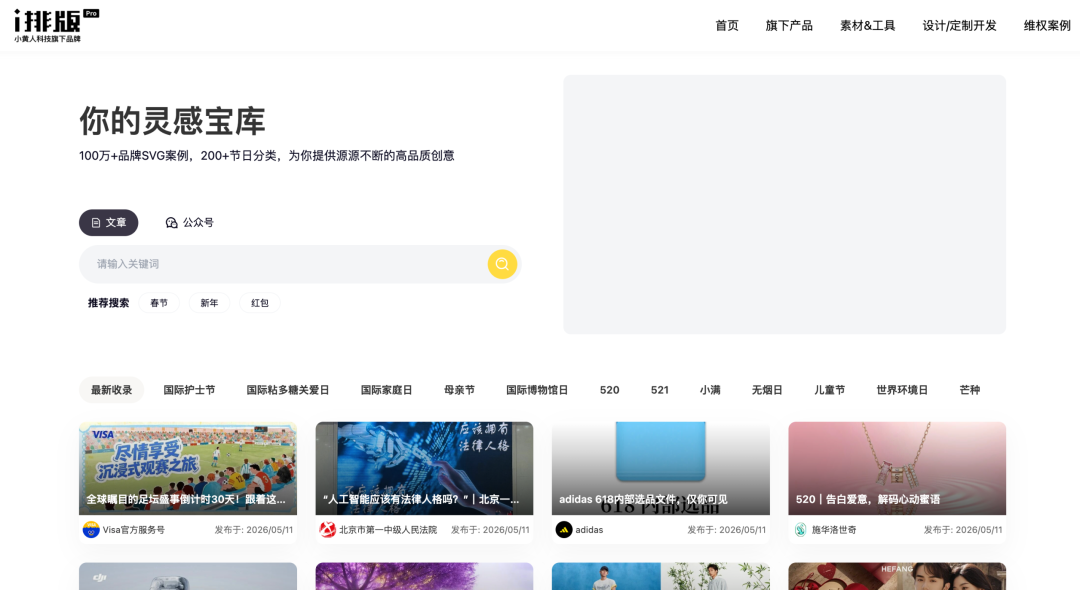Click the large gray banner placeholder
Image resolution: width=1080 pixels, height=590 pixels.
785,204
